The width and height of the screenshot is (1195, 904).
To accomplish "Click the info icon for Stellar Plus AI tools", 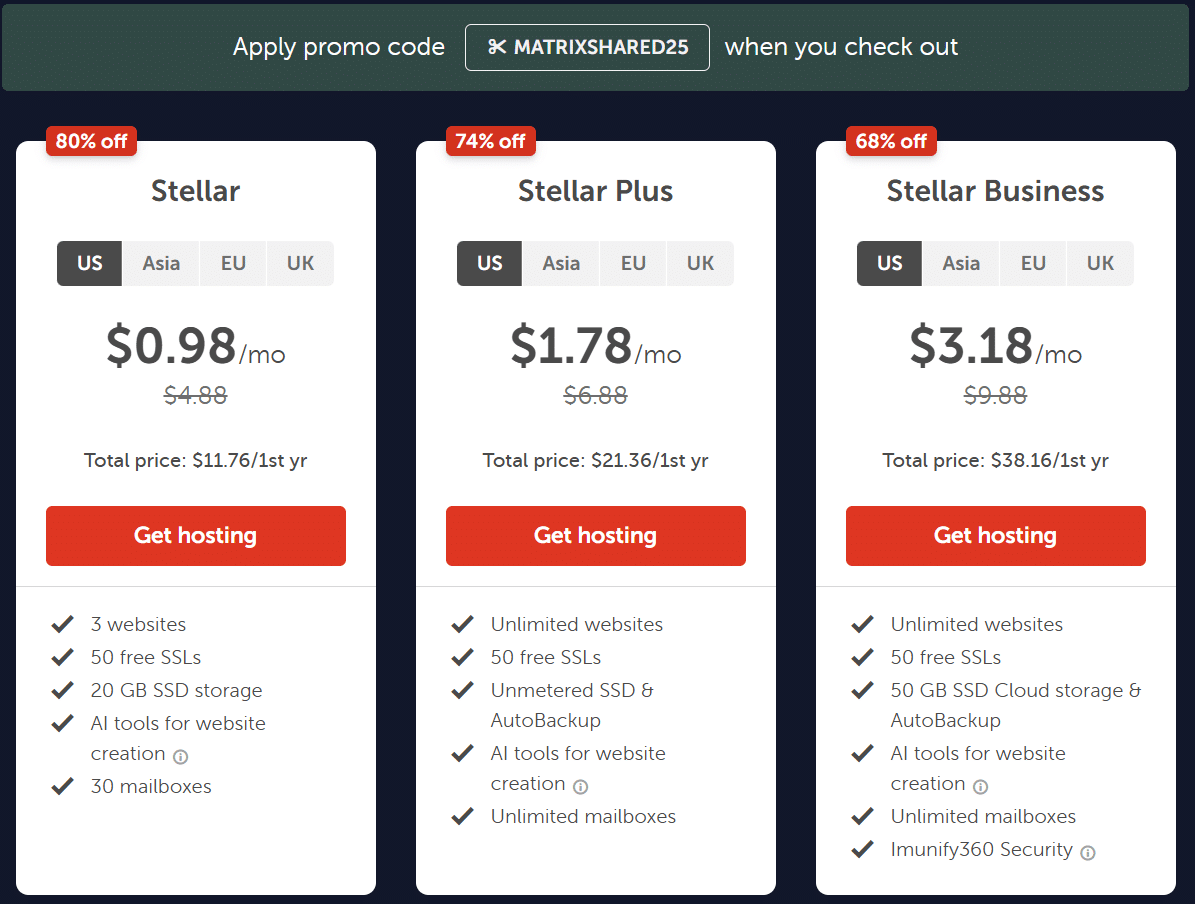I will click(x=581, y=787).
